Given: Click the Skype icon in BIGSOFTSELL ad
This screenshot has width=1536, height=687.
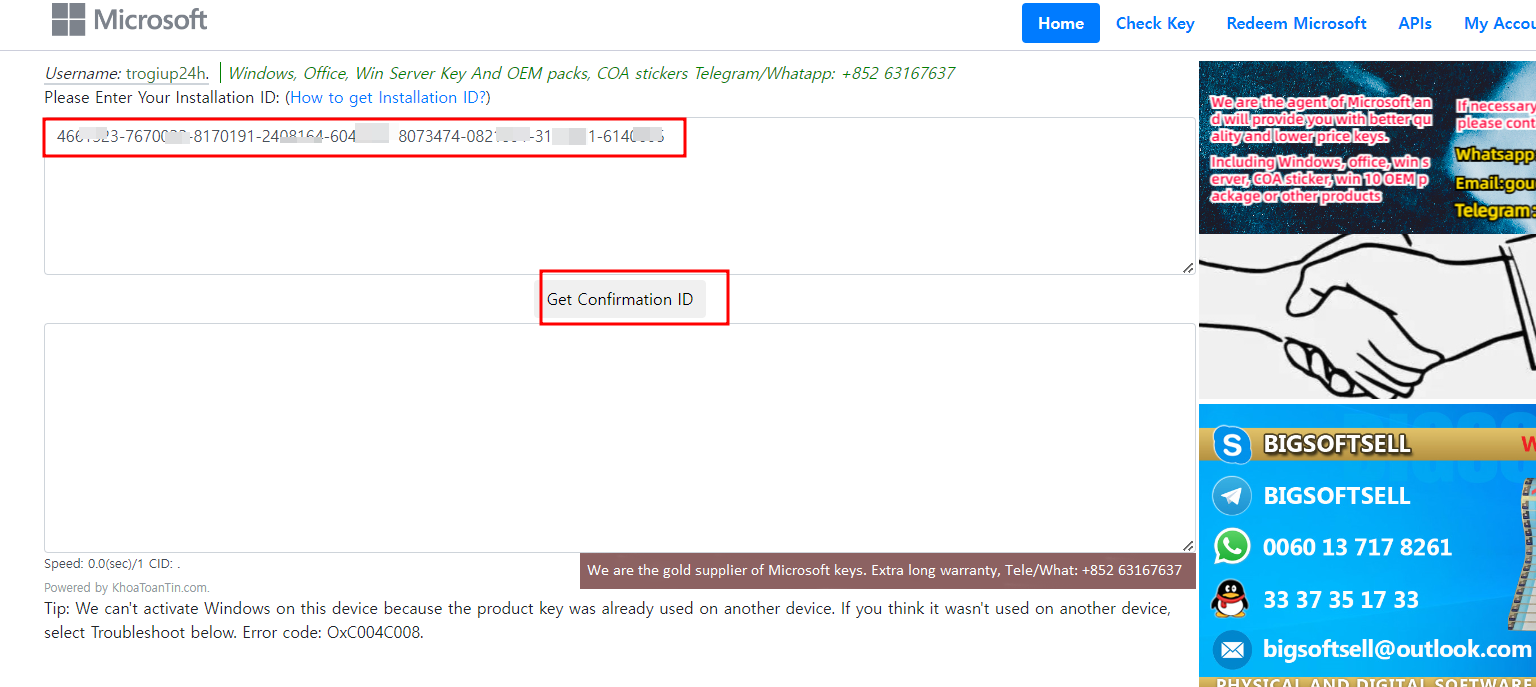Looking at the screenshot, I should tap(1232, 443).
